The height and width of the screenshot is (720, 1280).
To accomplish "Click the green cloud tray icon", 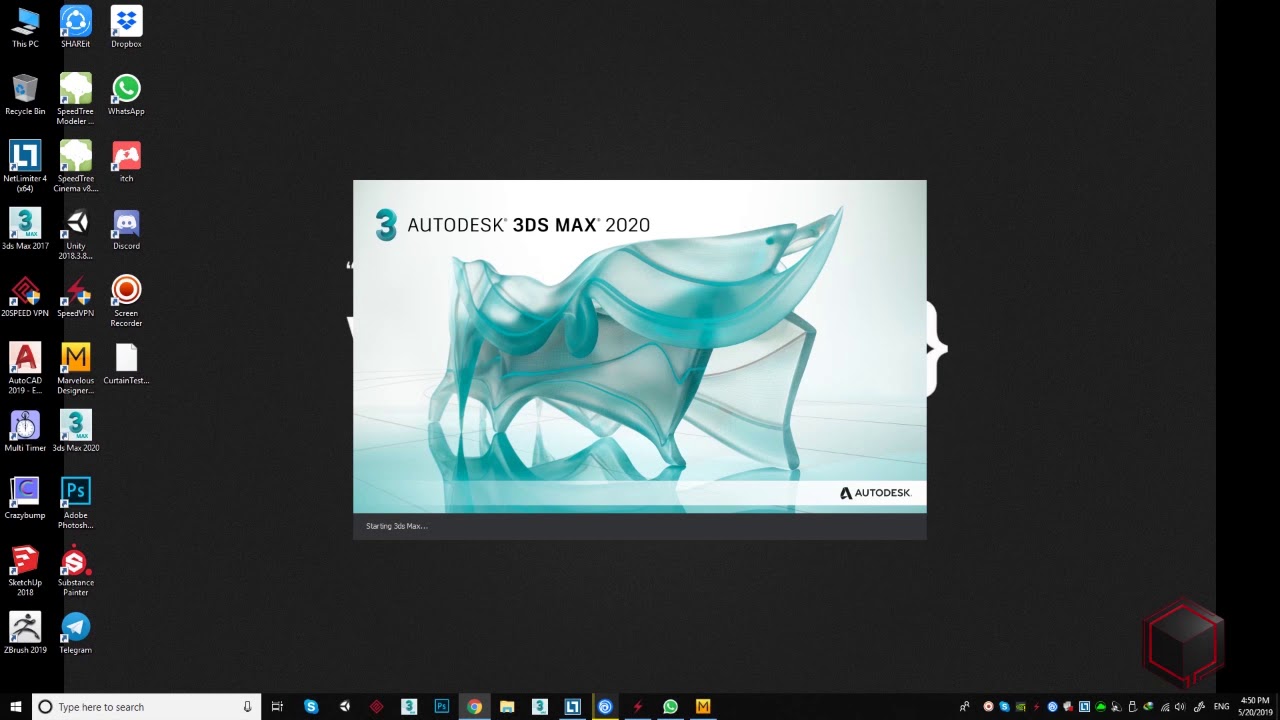I will point(1101,707).
